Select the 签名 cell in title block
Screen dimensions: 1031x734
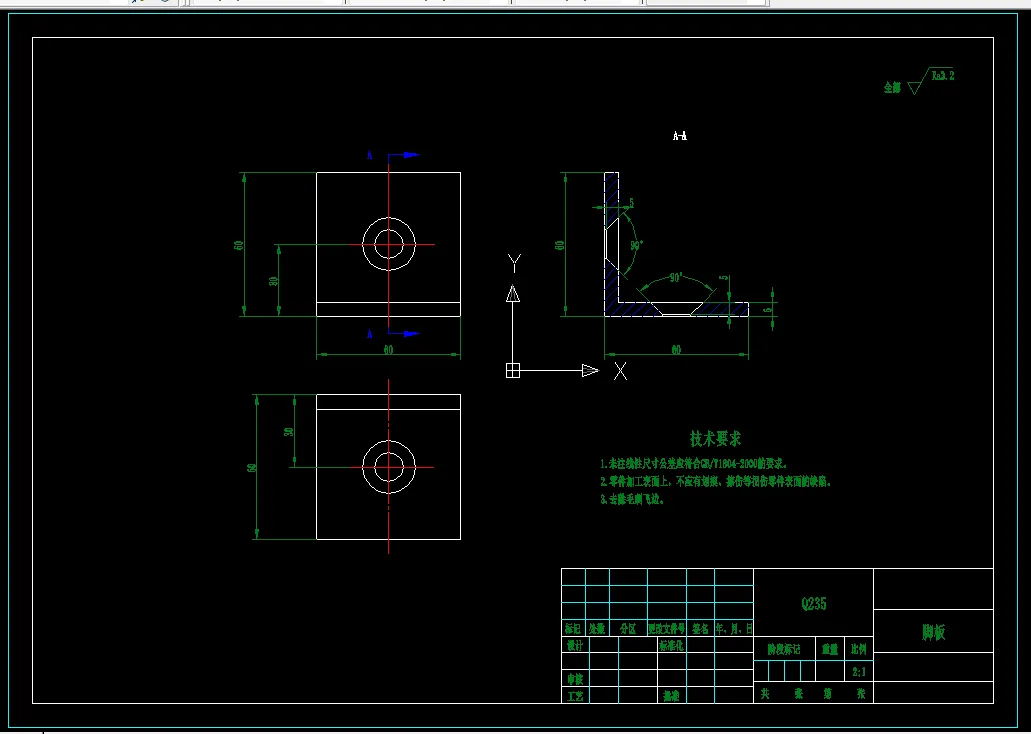point(700,629)
